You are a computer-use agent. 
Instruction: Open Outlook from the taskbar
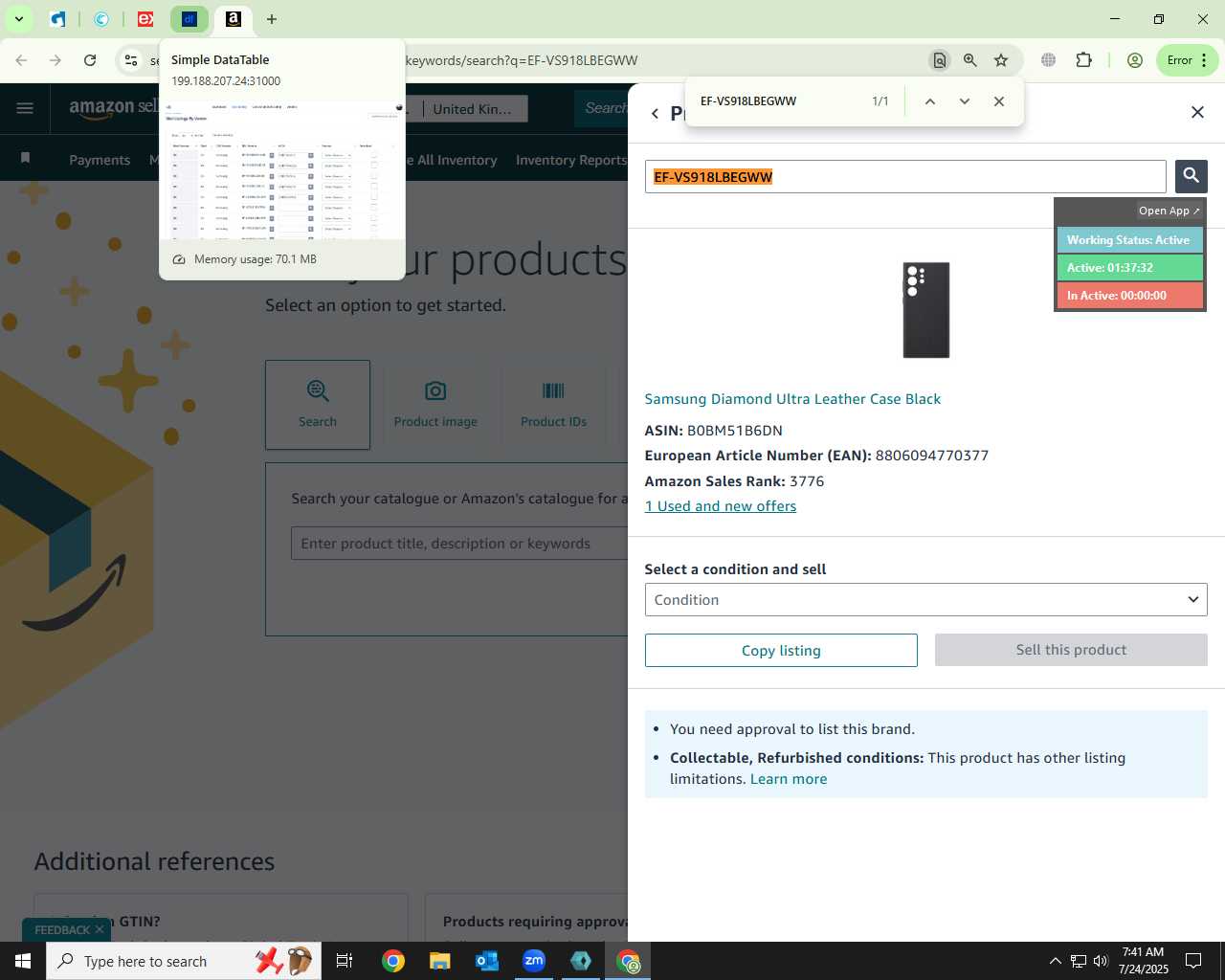click(487, 961)
